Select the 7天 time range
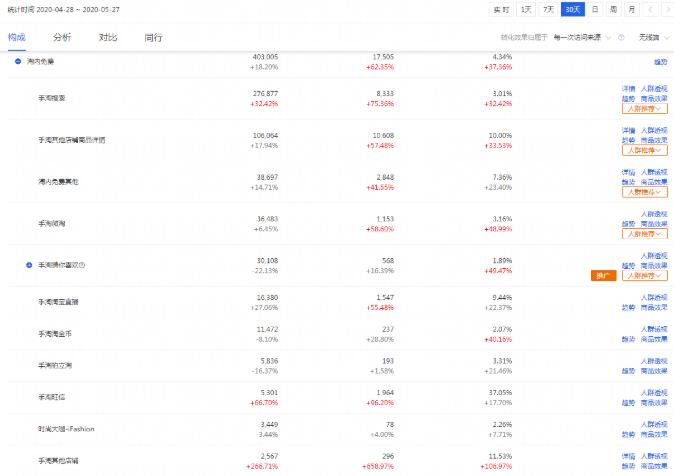 [x=549, y=9]
